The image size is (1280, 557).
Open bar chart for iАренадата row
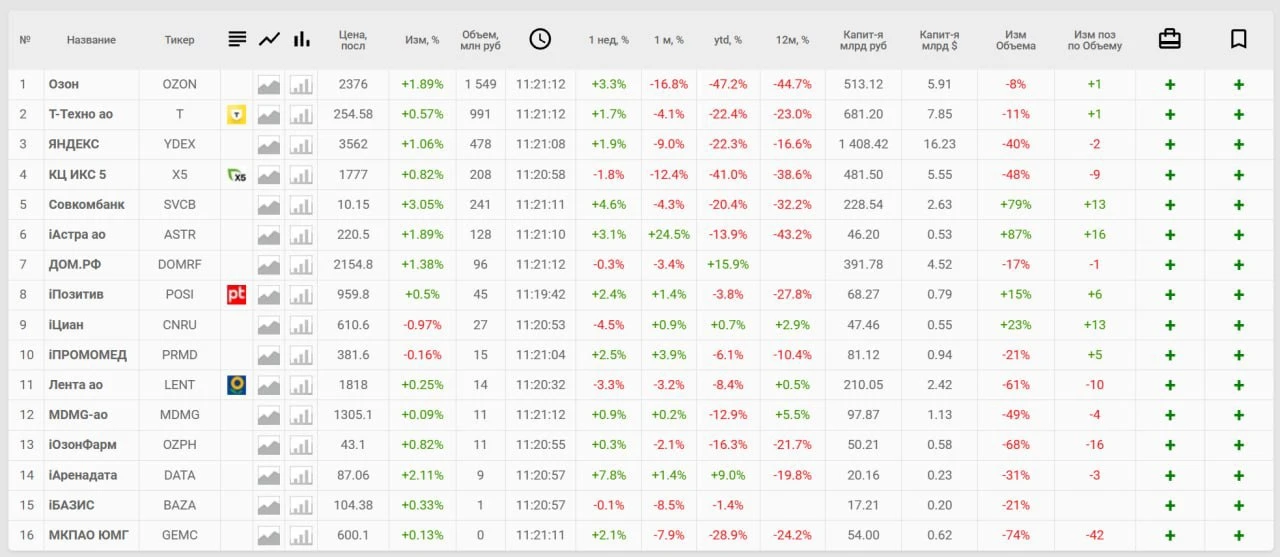pyautogui.click(x=301, y=475)
